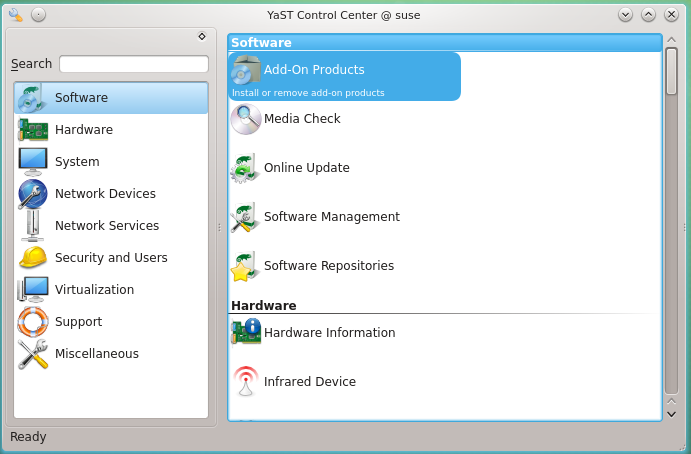Select the Support label
The image size is (691, 454).
click(78, 322)
